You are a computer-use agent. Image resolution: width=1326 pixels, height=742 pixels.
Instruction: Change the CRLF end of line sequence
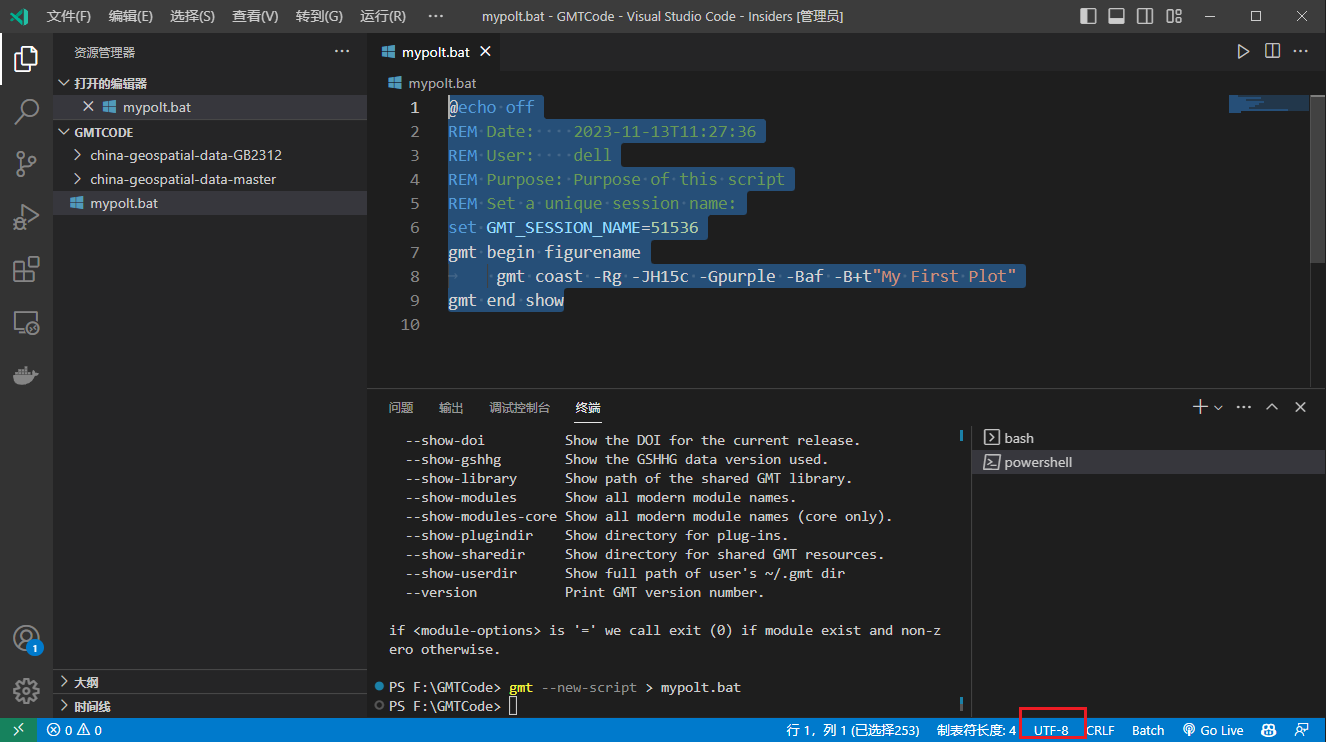click(x=1100, y=730)
